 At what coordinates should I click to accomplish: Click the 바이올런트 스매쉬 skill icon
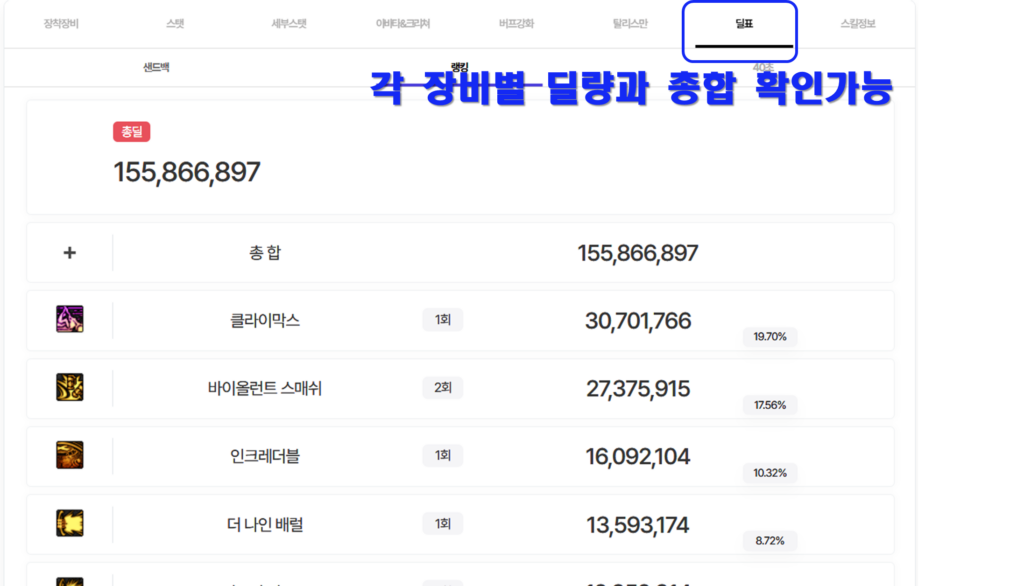tap(70, 387)
